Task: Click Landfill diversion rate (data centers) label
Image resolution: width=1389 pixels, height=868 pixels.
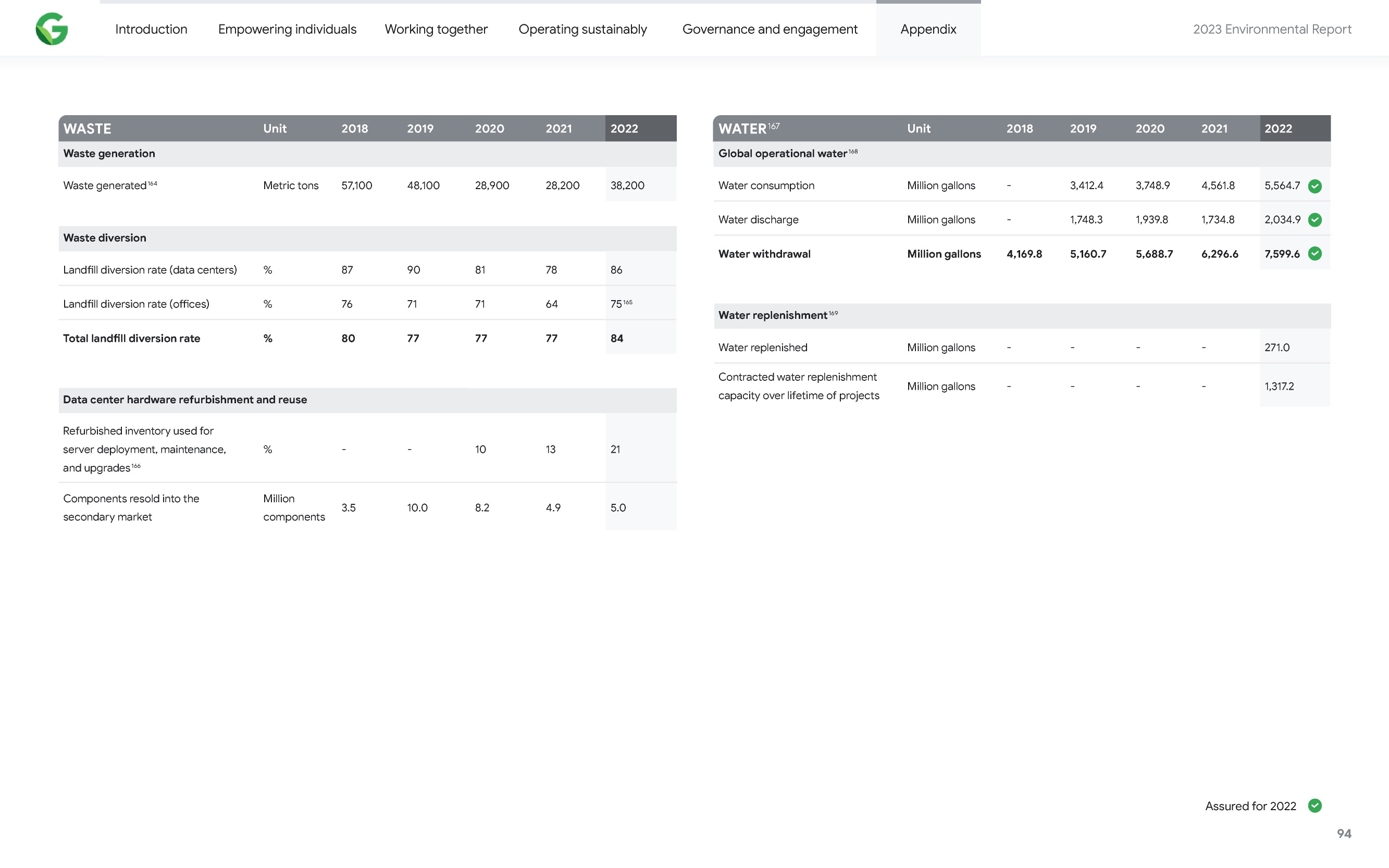Action: pos(150,270)
